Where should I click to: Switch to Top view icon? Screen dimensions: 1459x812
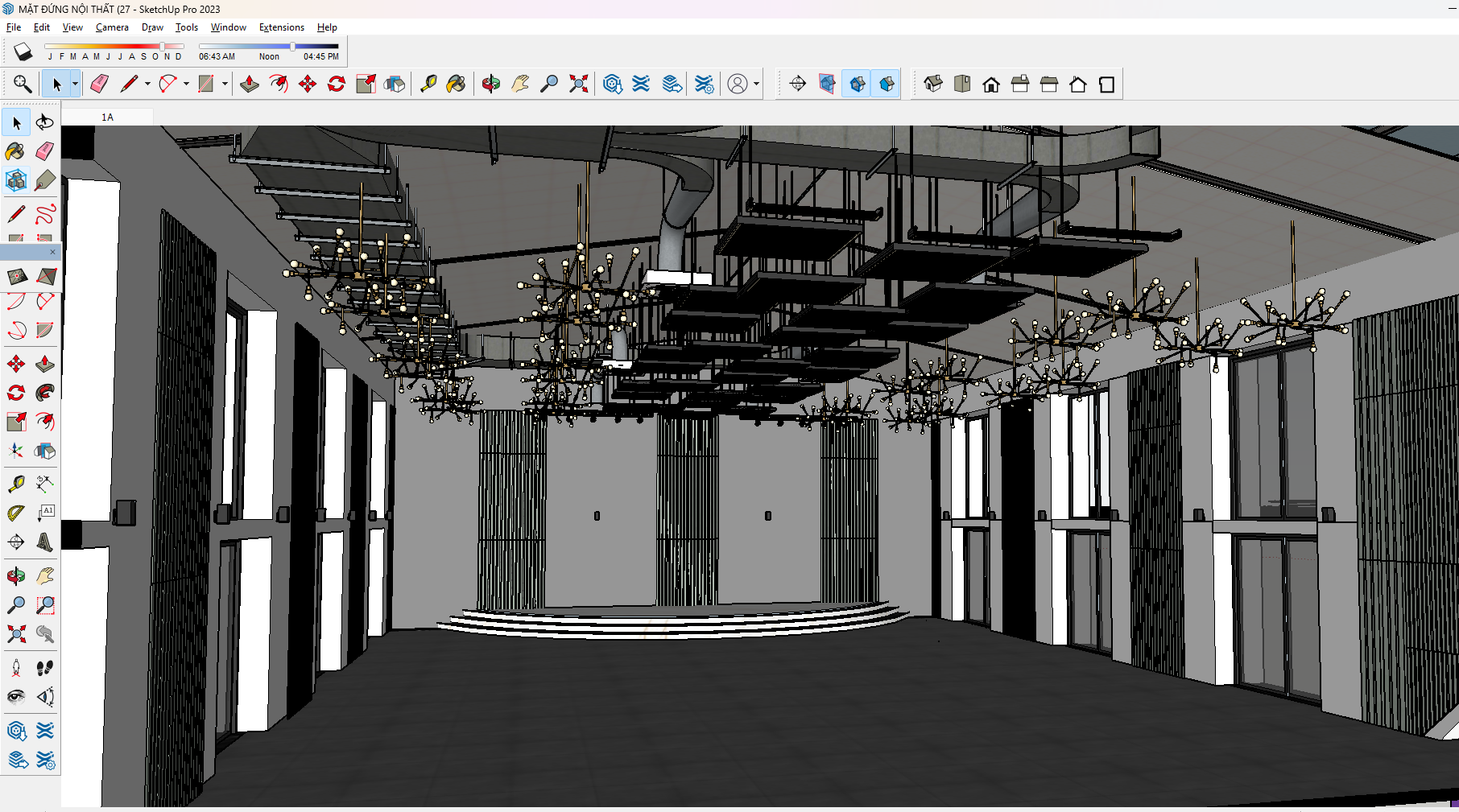(x=962, y=84)
